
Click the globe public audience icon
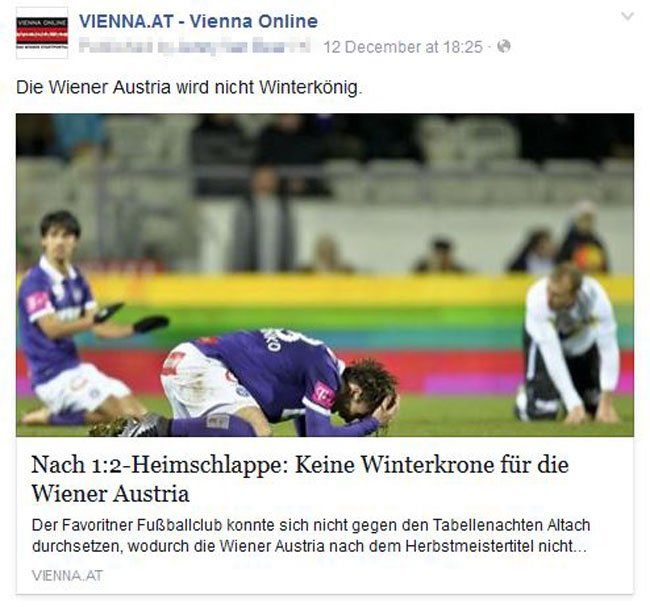click(504, 46)
